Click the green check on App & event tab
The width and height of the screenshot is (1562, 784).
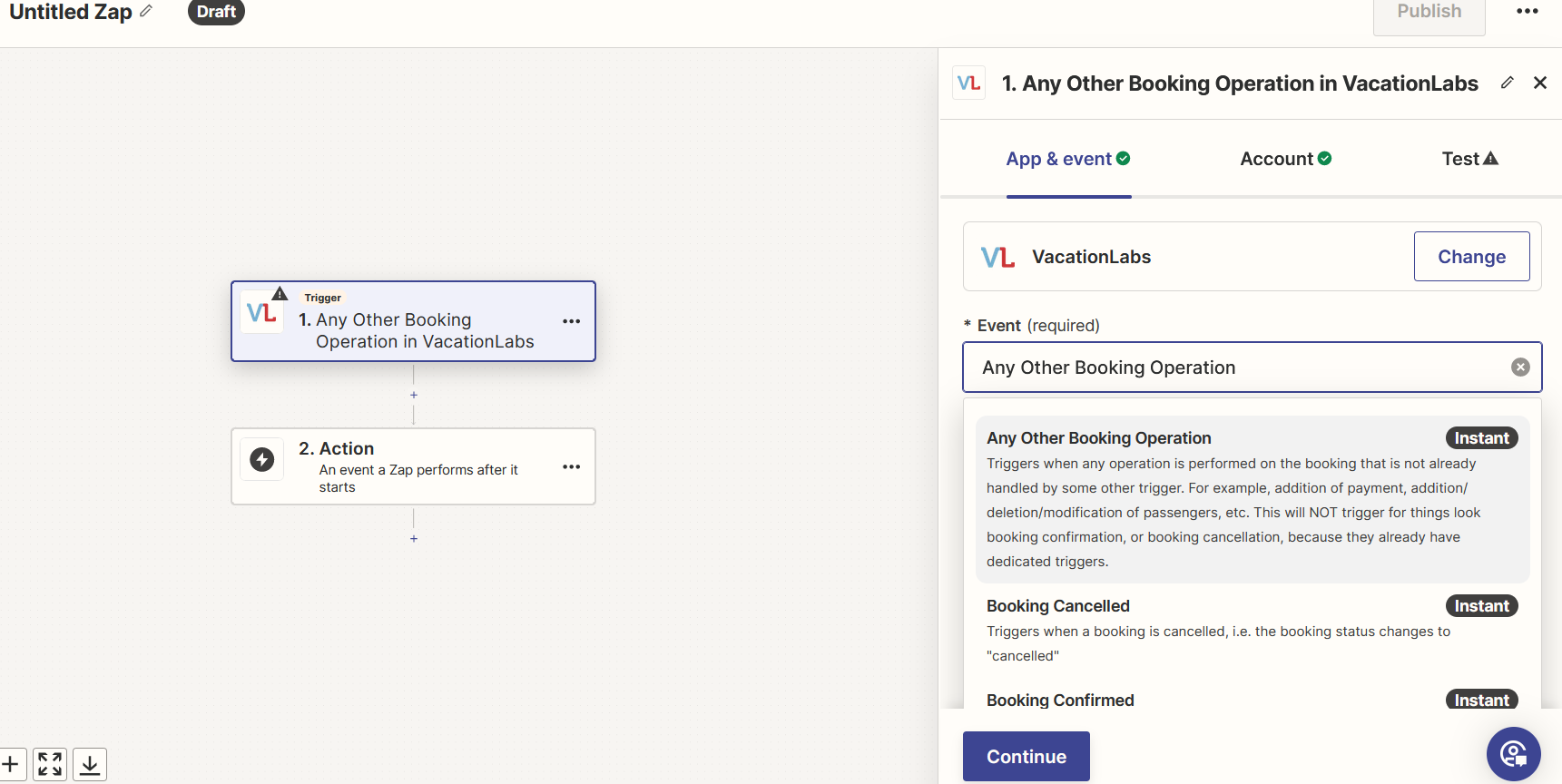pos(1124,158)
